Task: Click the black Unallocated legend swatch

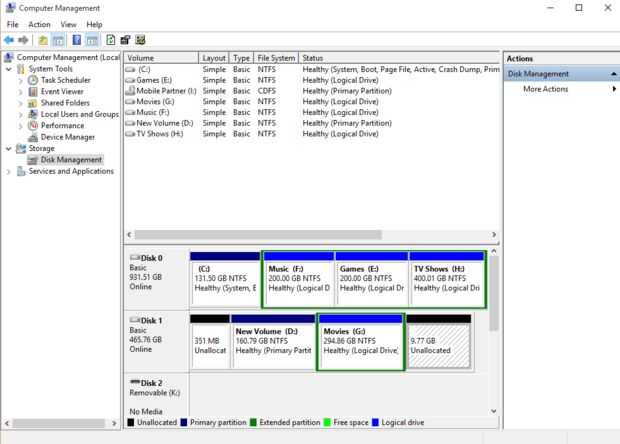Action: click(131, 422)
